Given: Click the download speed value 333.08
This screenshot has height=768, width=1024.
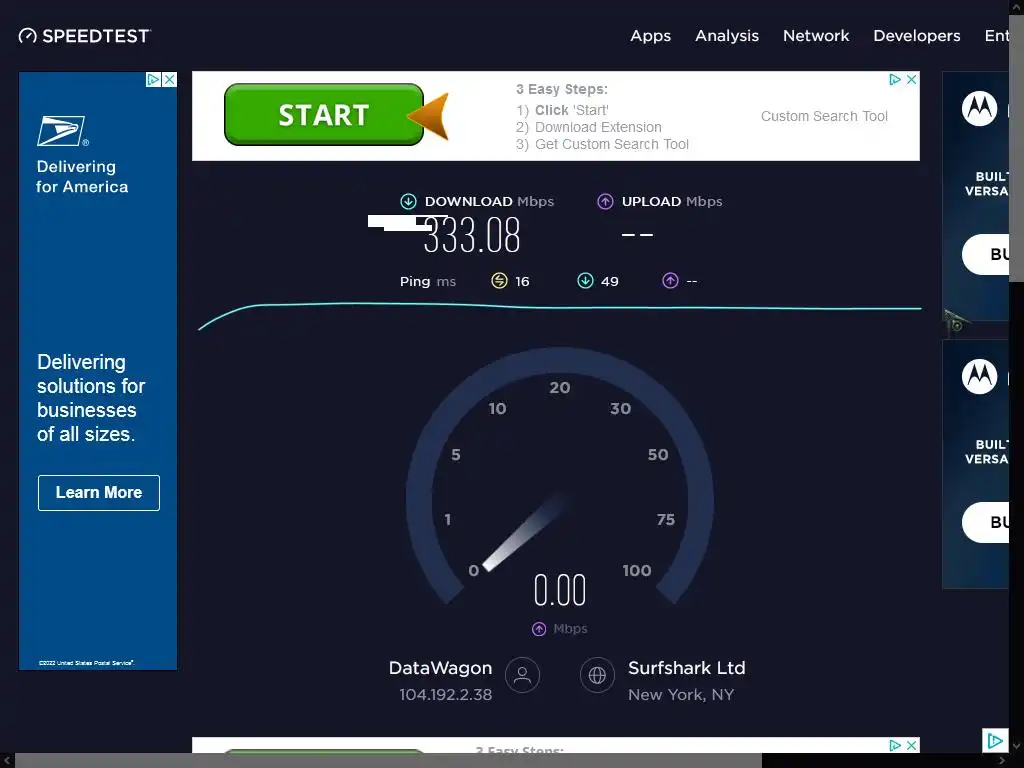Looking at the screenshot, I should tap(472, 235).
